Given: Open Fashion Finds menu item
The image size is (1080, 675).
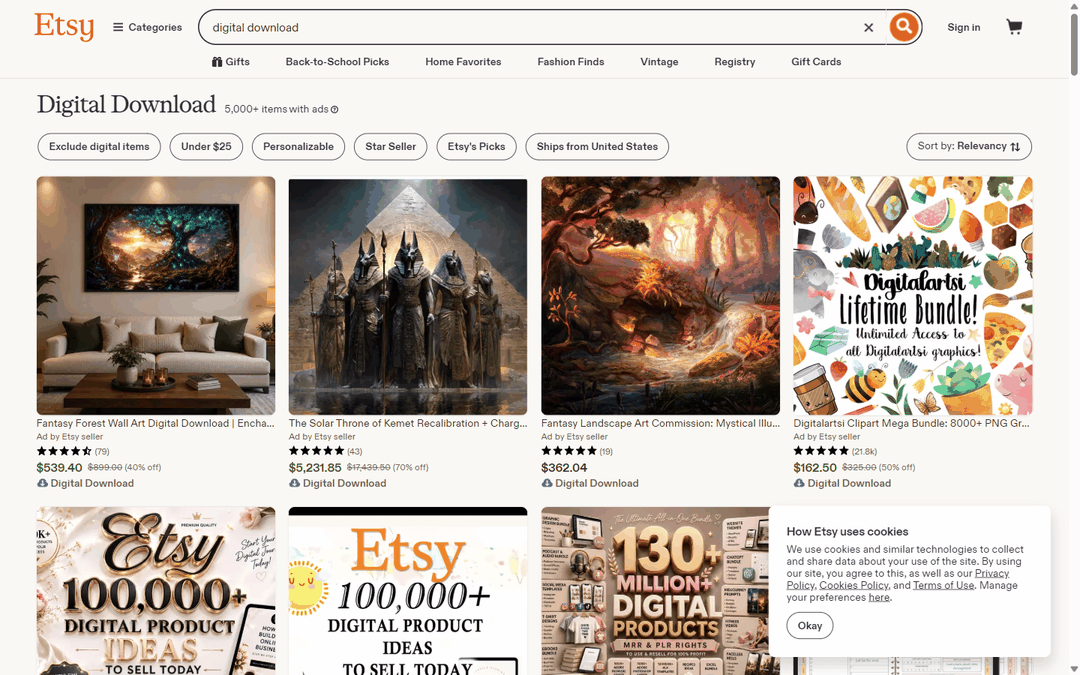Looking at the screenshot, I should [x=571, y=61].
